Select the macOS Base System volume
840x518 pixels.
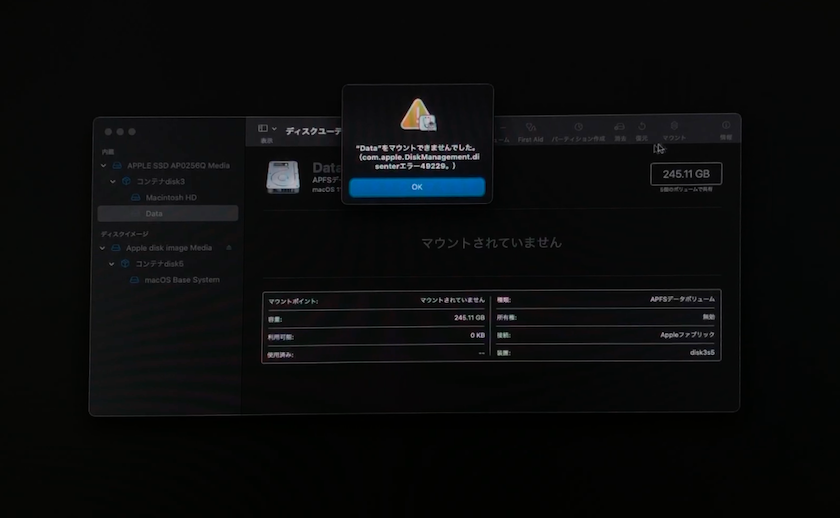coord(182,280)
